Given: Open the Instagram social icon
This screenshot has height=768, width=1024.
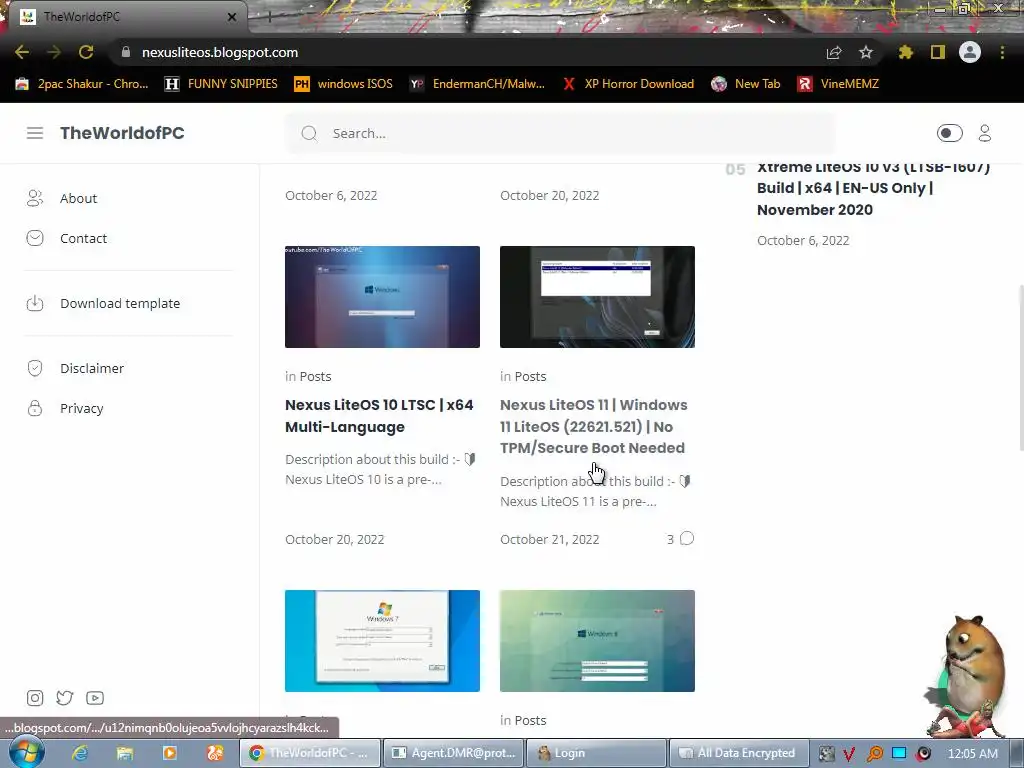Looking at the screenshot, I should click(x=35, y=698).
